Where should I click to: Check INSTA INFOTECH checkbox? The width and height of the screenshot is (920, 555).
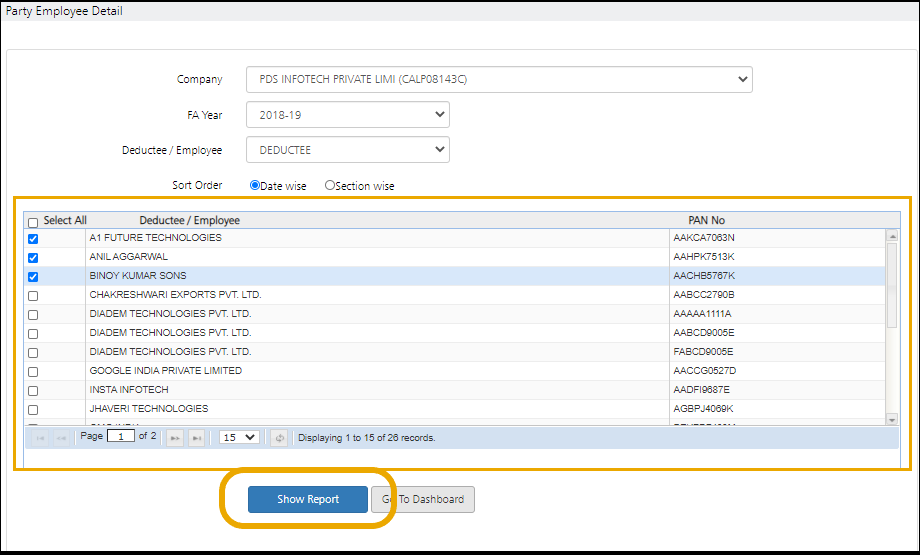pos(33,391)
